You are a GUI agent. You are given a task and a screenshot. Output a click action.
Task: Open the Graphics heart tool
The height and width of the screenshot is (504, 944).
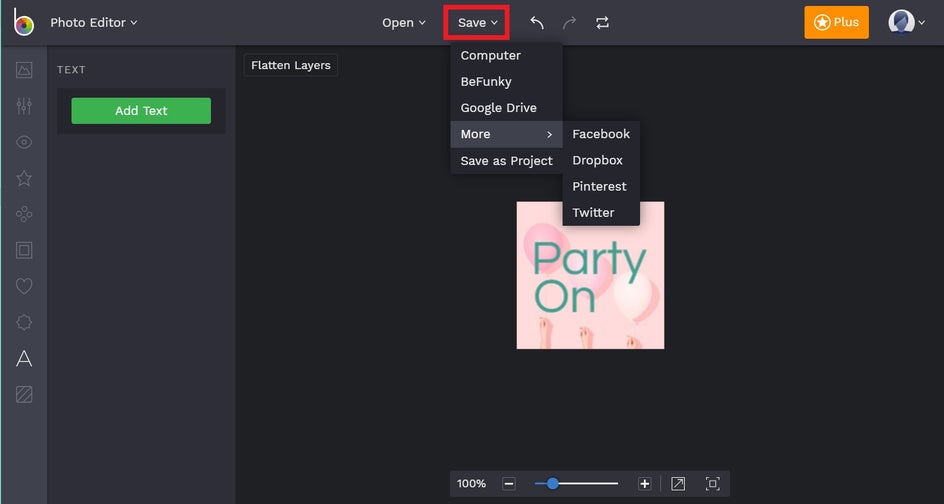click(x=24, y=287)
